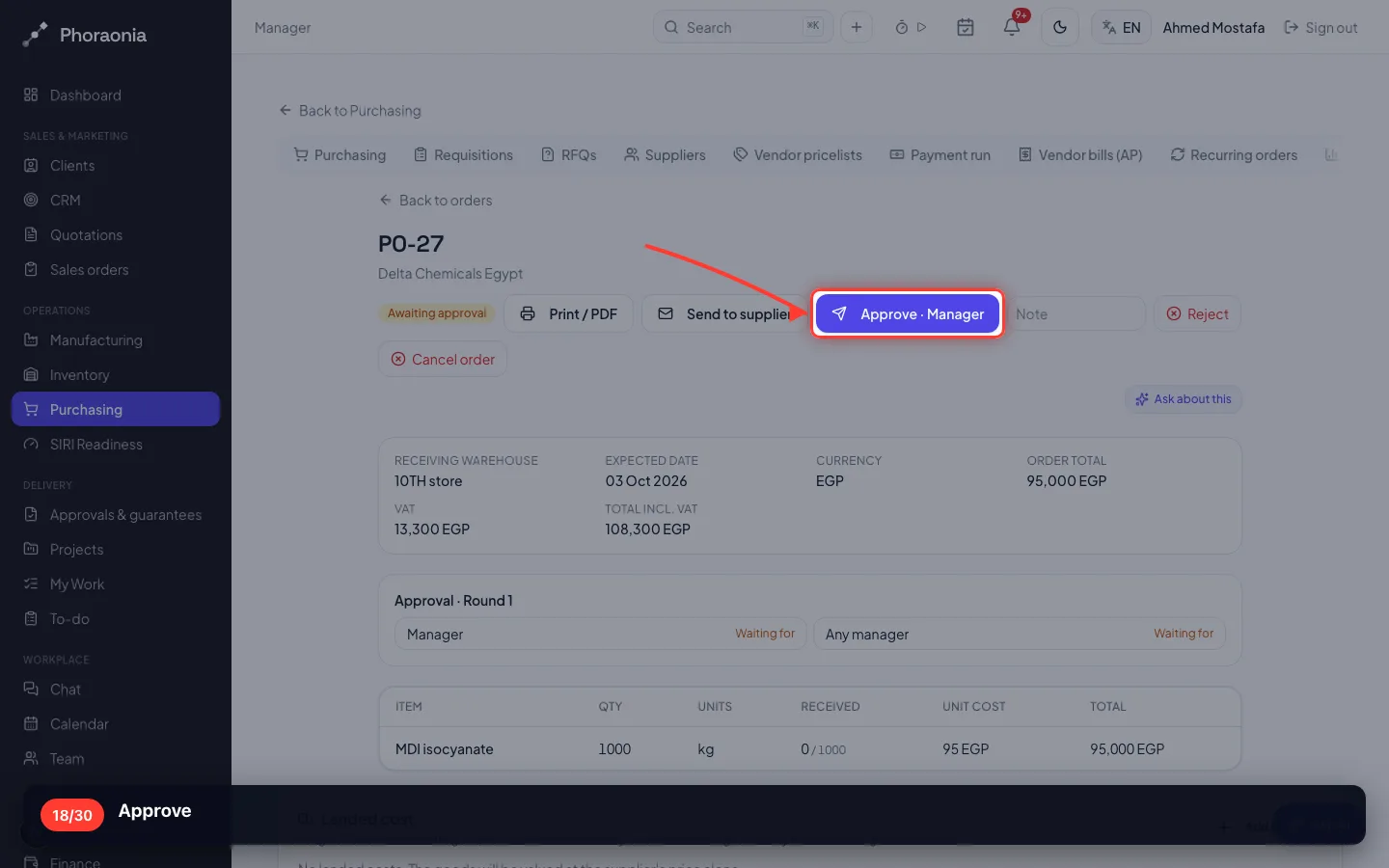Viewport: 1389px width, 868px height.
Task: Open the calendar check icon in header
Action: click(965, 27)
